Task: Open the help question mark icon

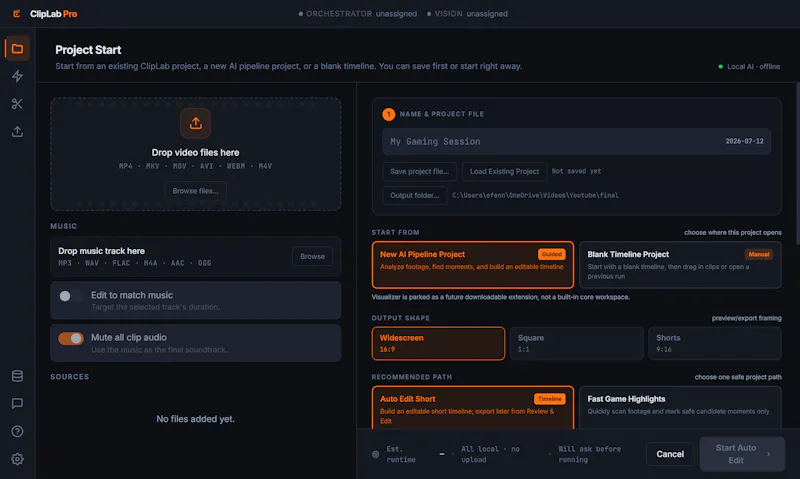Action: pyautogui.click(x=17, y=432)
